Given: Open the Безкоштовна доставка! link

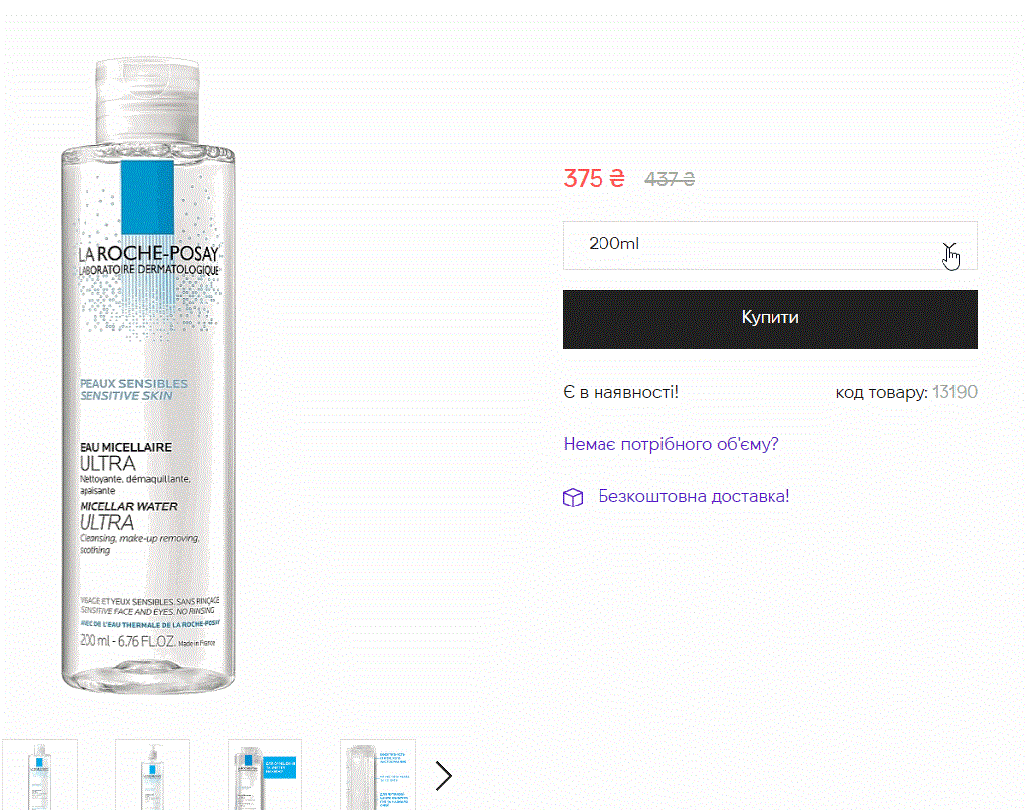Looking at the screenshot, I should tap(694, 496).
